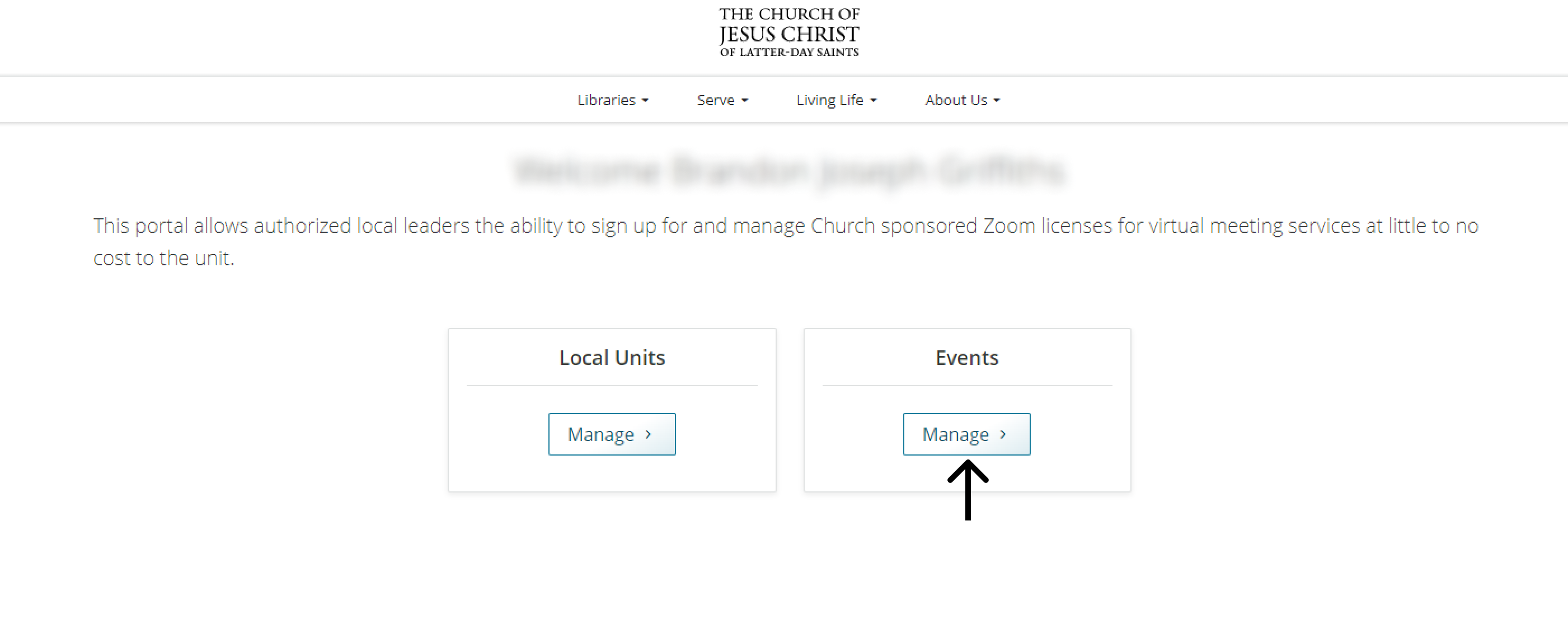Click the caret arrow beside Libraries
This screenshot has height=638, width=1568.
pyautogui.click(x=645, y=100)
